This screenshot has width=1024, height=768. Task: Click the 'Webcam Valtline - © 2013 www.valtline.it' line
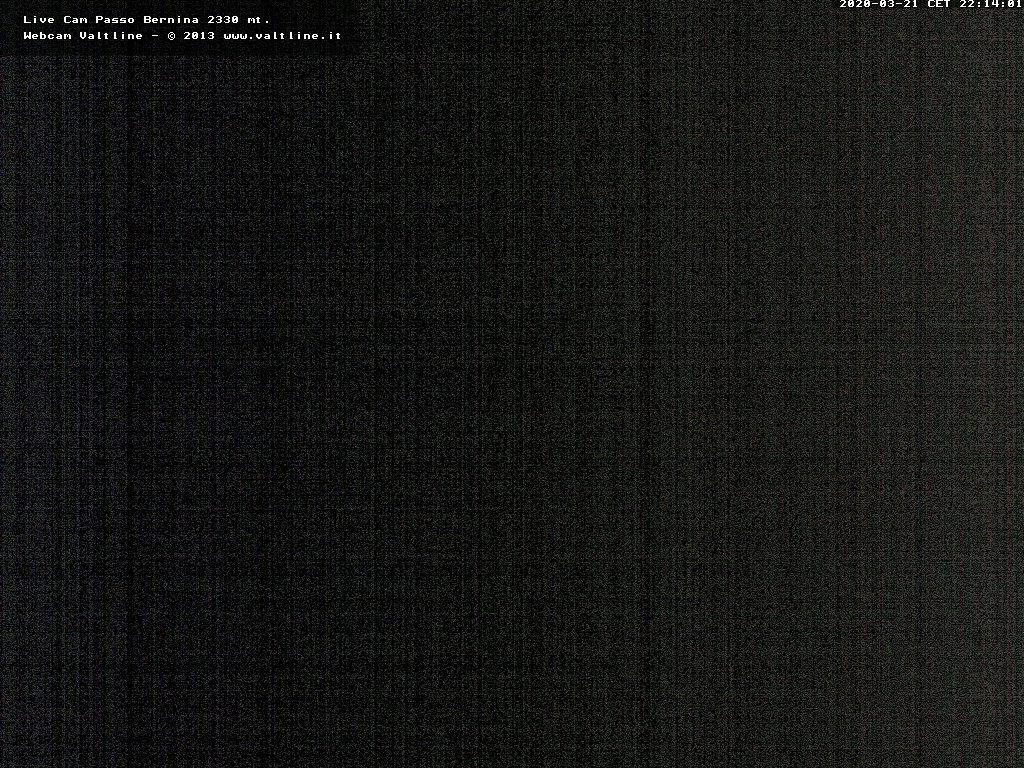(182, 35)
